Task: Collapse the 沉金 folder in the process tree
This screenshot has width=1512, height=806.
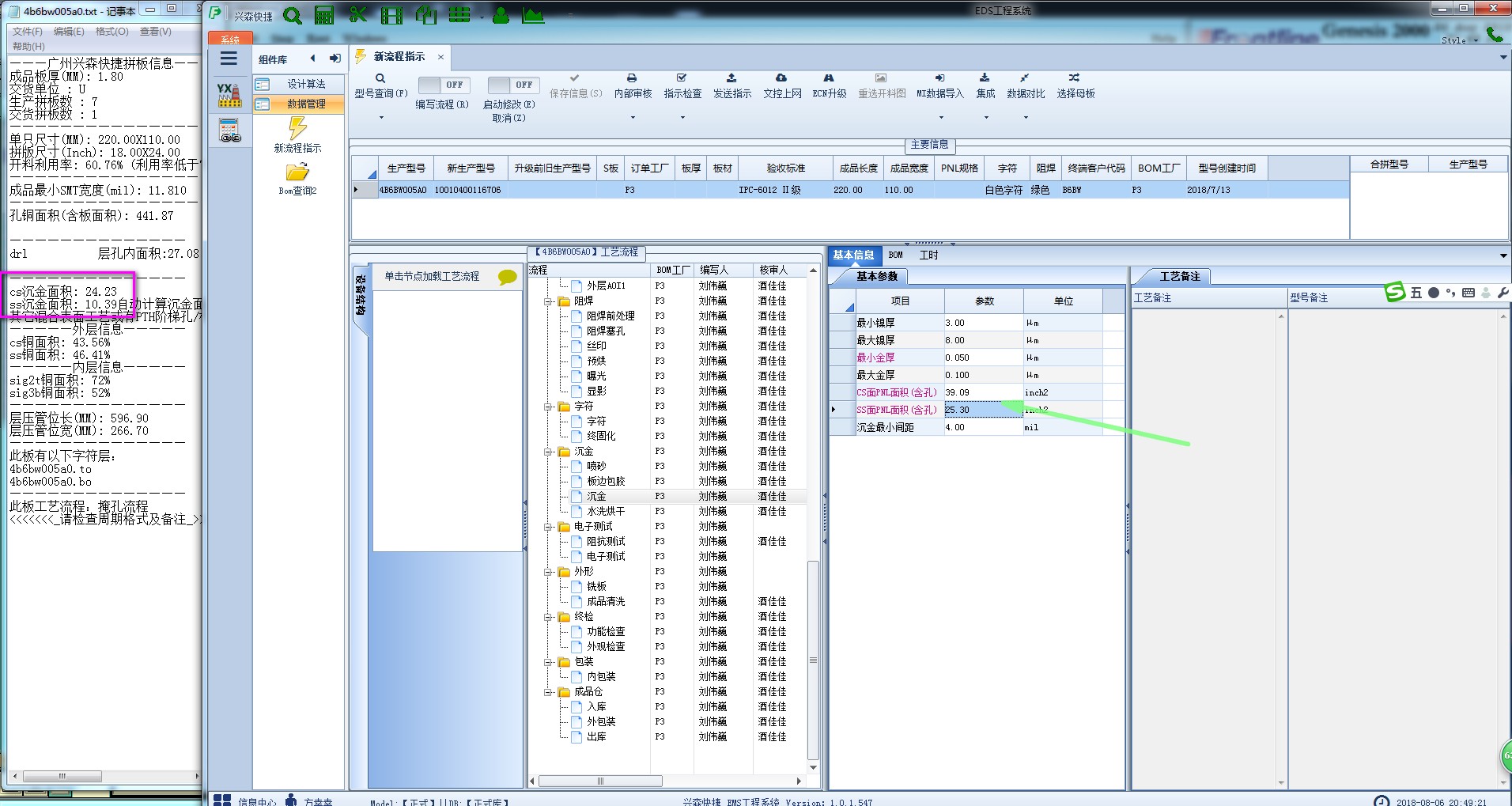Action: tap(547, 452)
